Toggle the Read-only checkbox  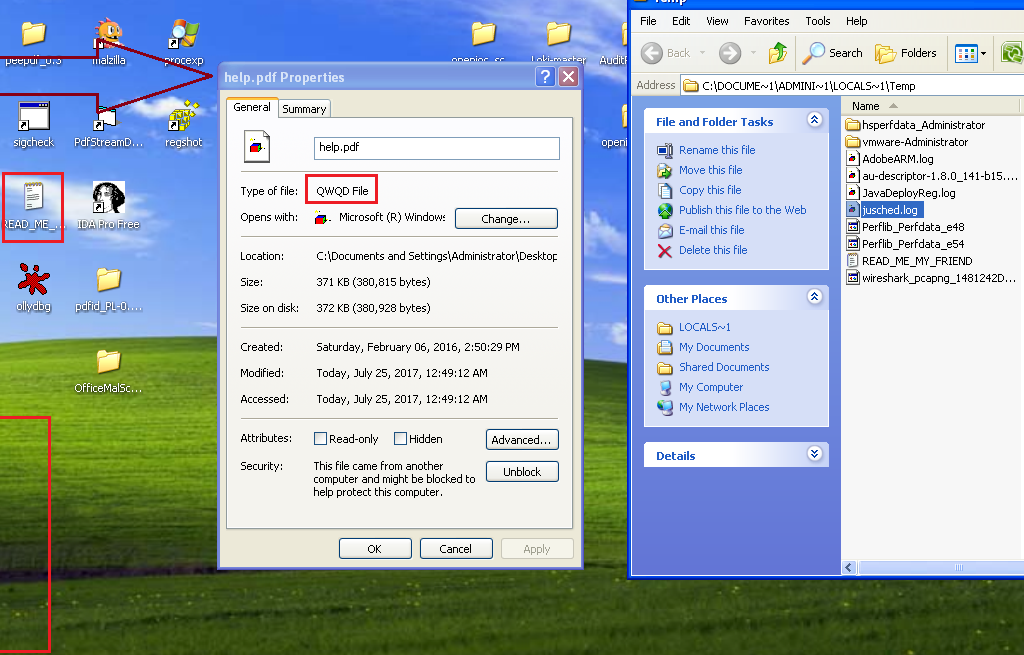click(x=320, y=439)
